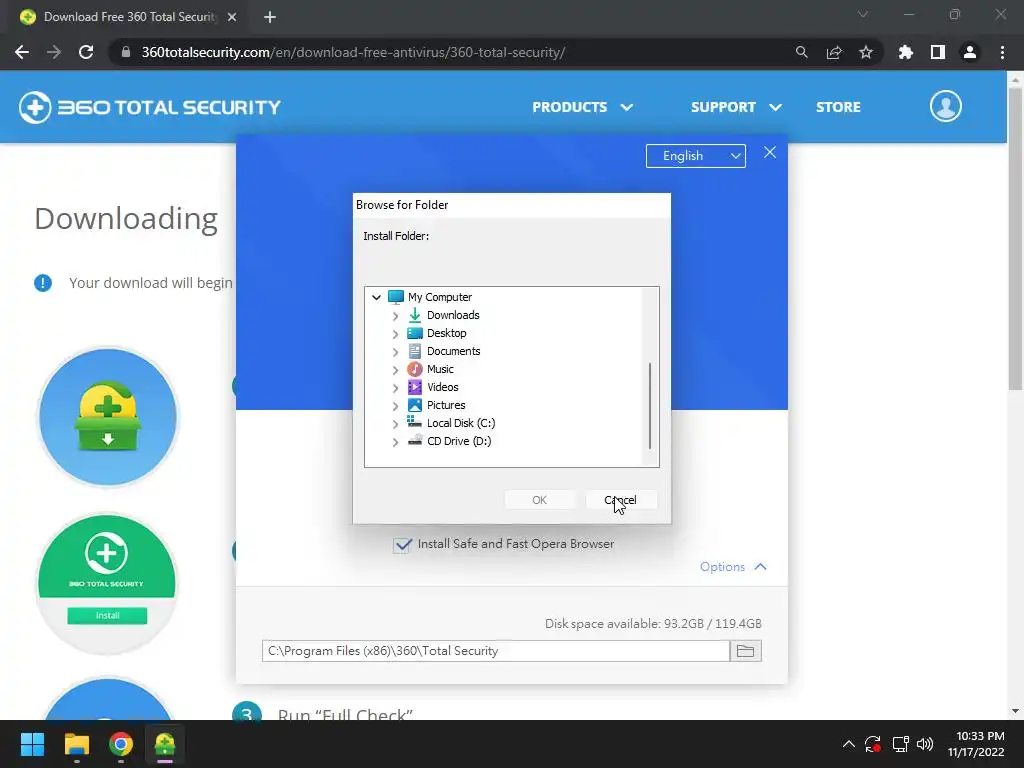Click OK in Browse for Folder

click(539, 500)
